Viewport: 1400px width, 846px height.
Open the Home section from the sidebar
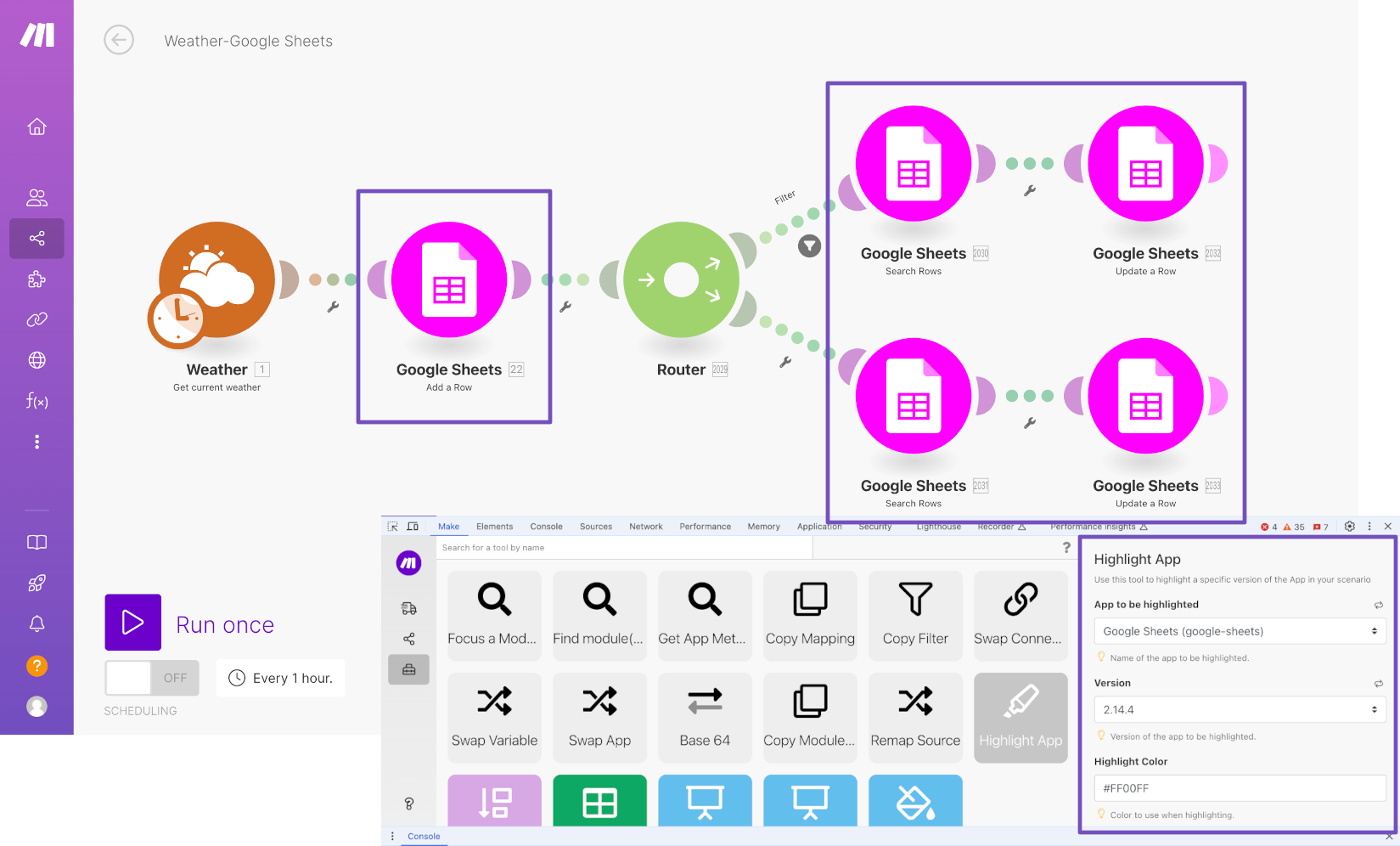(37, 127)
